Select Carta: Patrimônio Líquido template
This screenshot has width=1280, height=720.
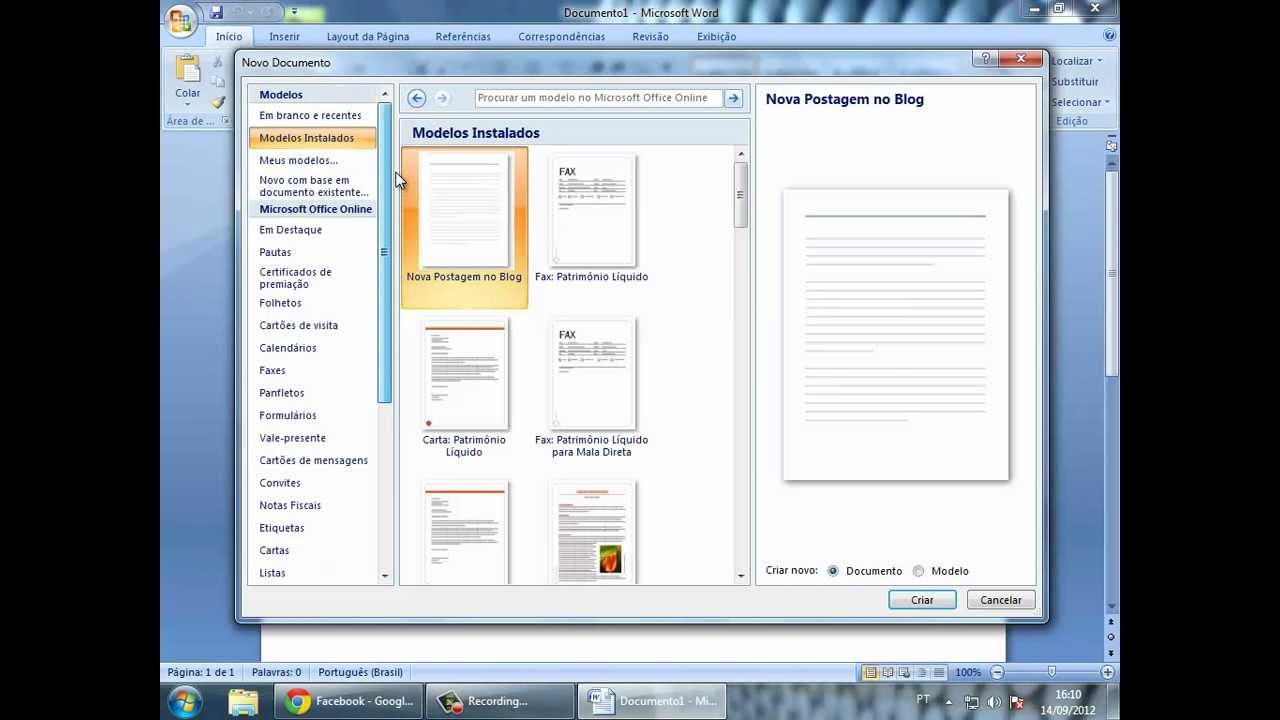[464, 389]
